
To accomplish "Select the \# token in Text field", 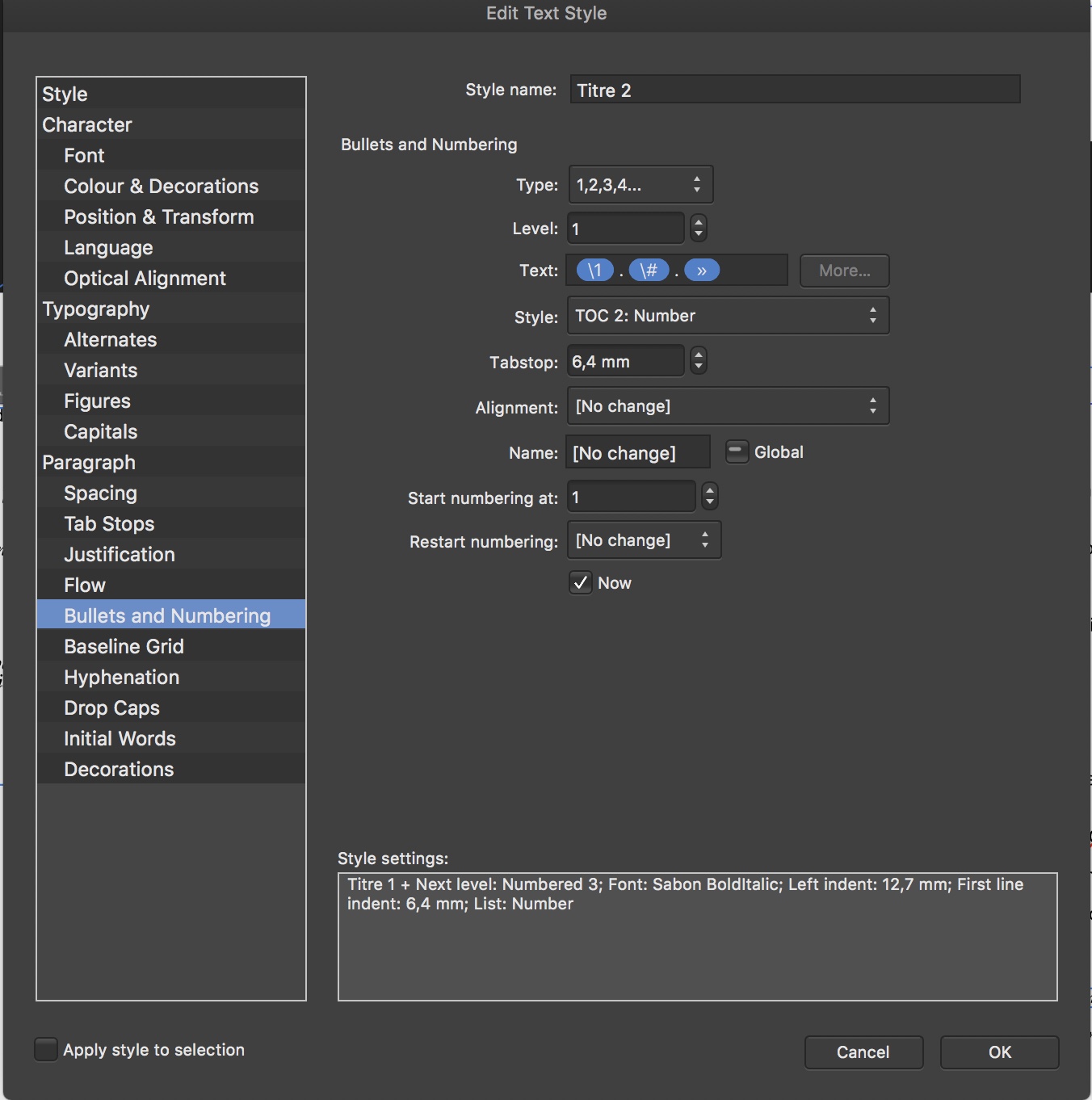I will [649, 271].
